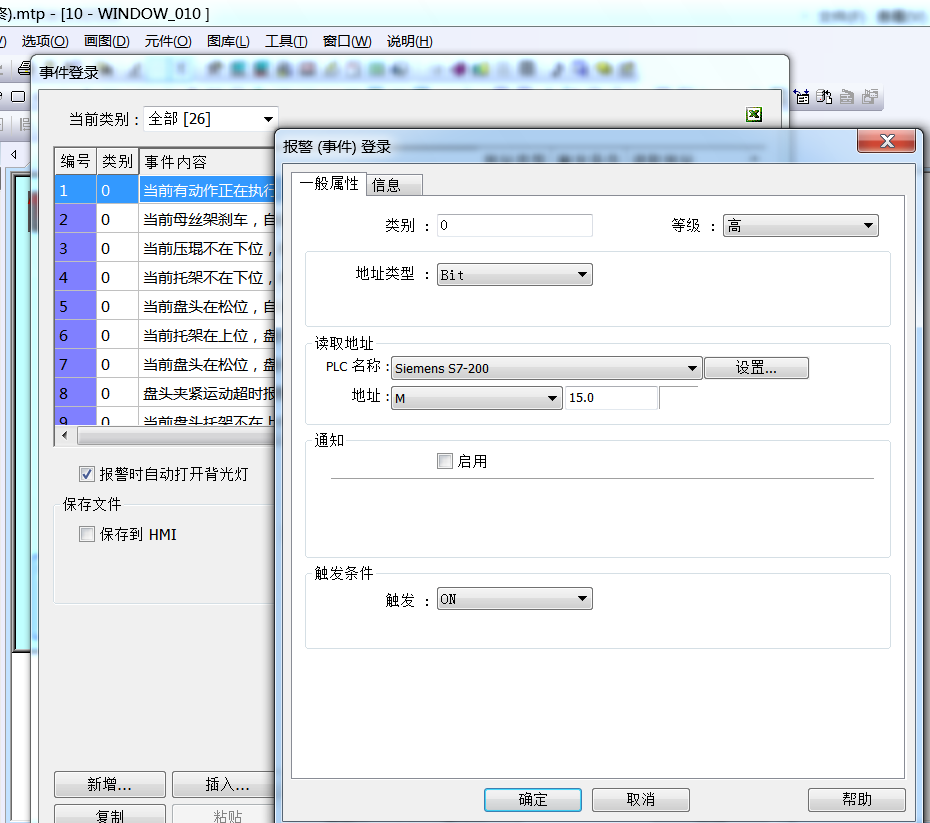Screen dimensions: 930x823
Task: Enable the 保存到 HMI checkbox
Action: (87, 534)
